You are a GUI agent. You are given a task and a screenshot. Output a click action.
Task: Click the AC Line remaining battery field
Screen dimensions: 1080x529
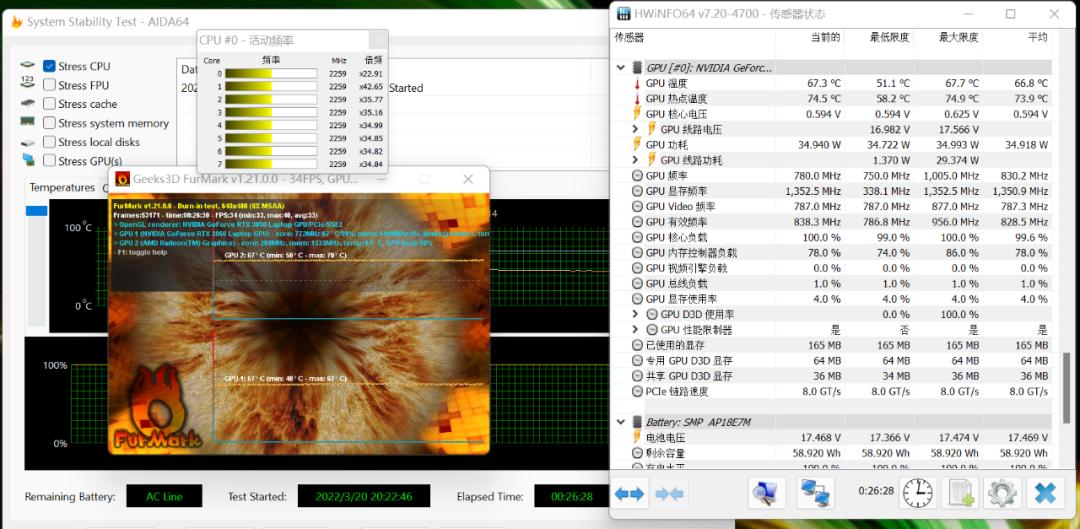tap(164, 496)
